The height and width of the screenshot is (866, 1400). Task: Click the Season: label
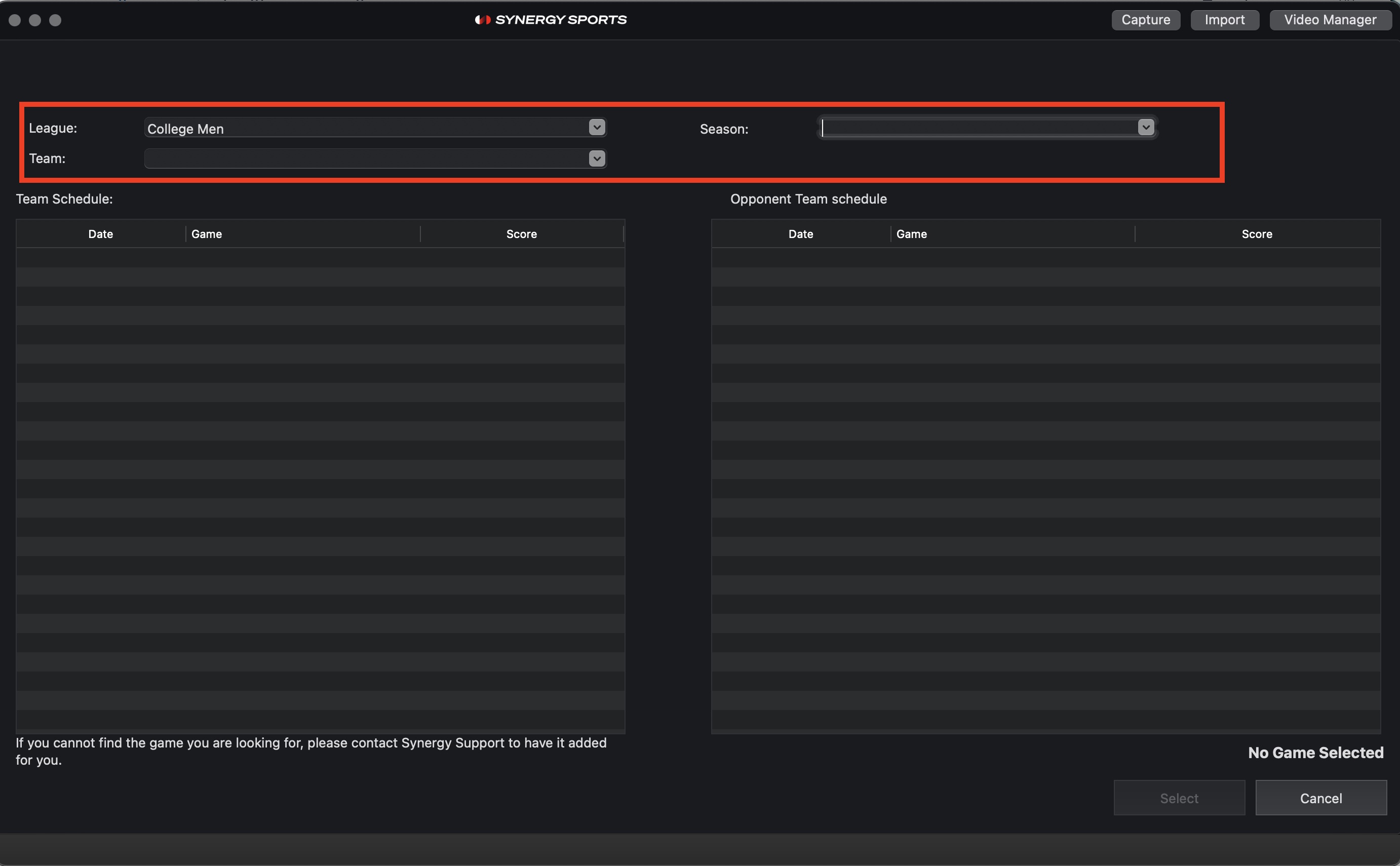coord(724,129)
